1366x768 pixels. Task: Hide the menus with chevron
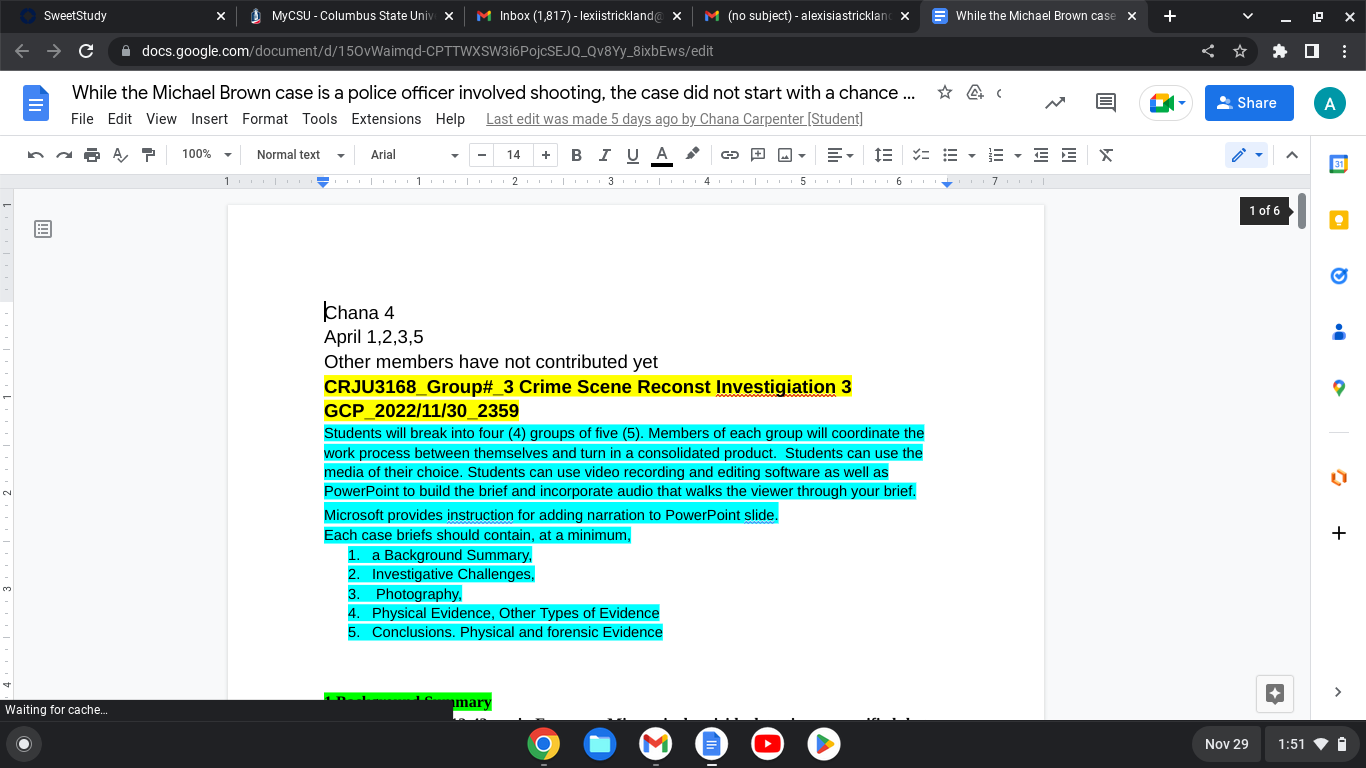(1291, 155)
